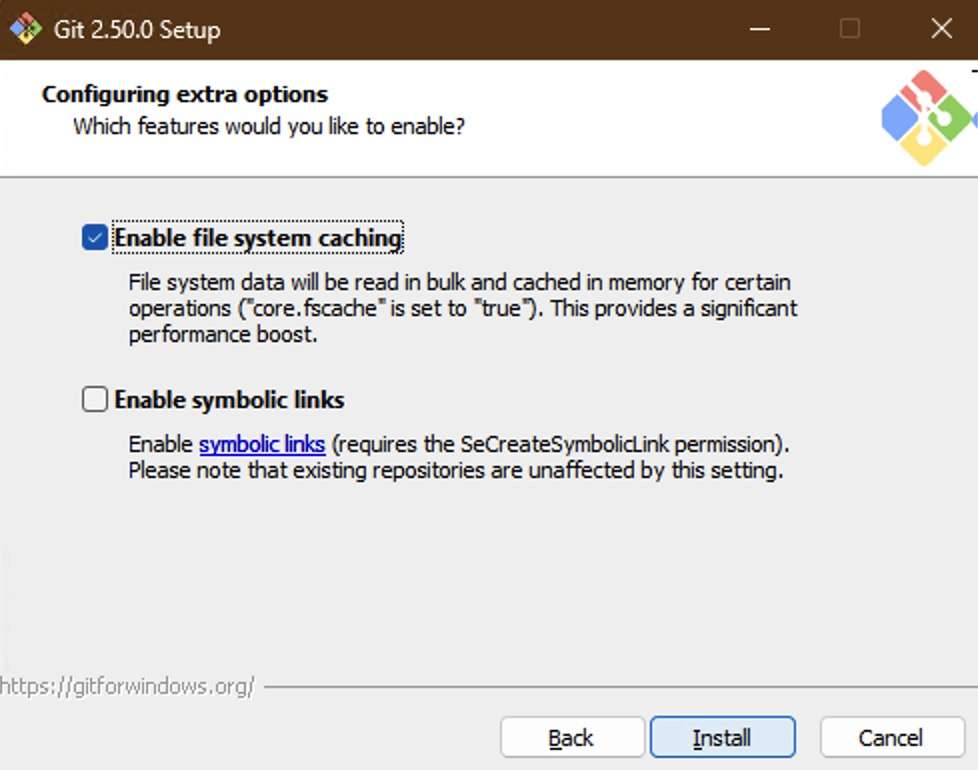
Task: Click the https://gitforwindows.org/ text
Action: pyautogui.click(x=127, y=686)
